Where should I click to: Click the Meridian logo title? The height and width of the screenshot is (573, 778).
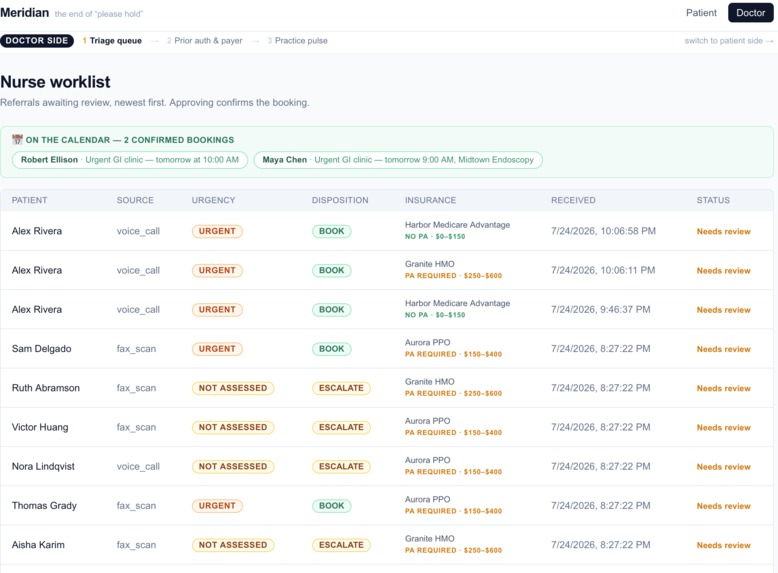25,13
